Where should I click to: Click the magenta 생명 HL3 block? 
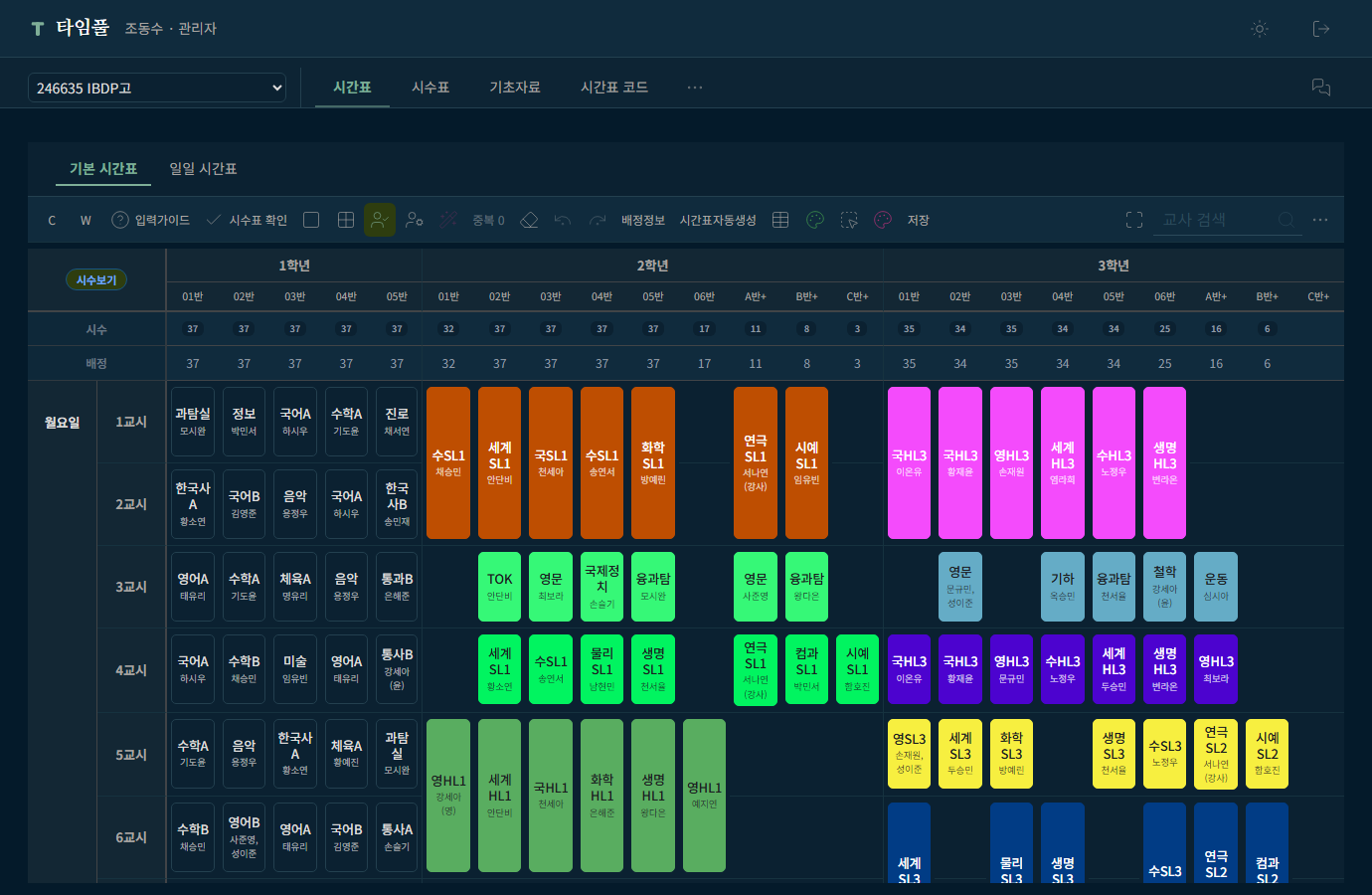coord(1165,462)
